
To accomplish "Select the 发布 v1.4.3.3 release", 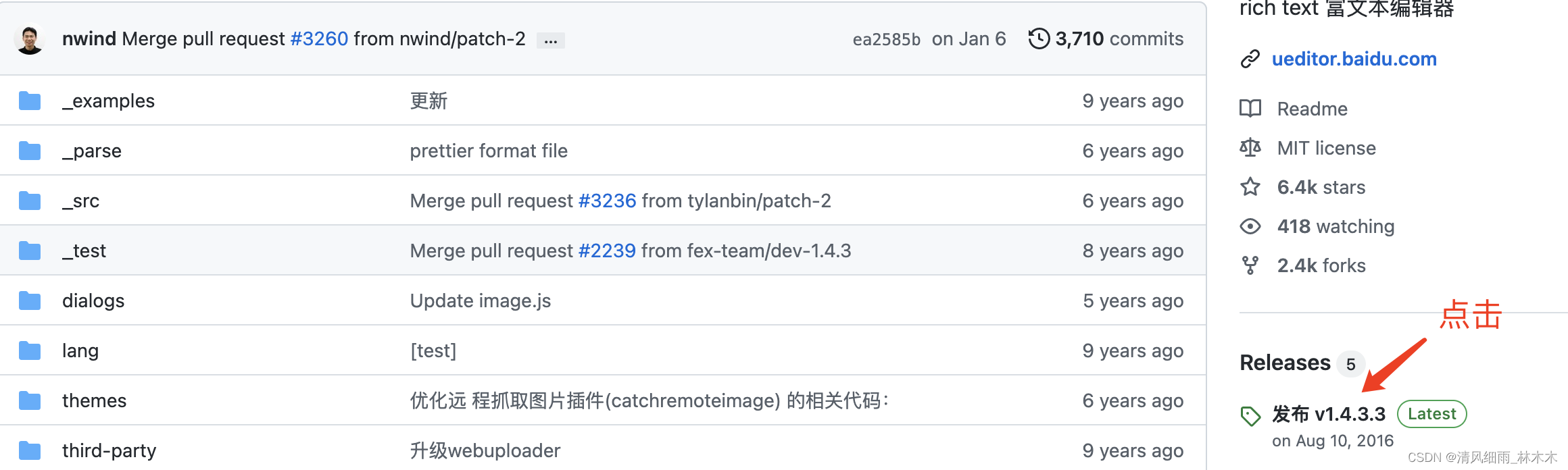I will click(x=1328, y=414).
